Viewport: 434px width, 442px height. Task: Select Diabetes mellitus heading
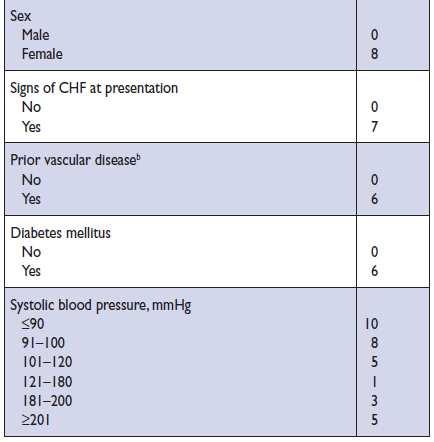click(x=60, y=233)
